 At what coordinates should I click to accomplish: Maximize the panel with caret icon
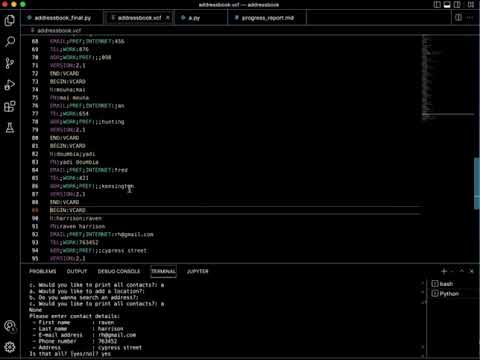[x=462, y=271]
